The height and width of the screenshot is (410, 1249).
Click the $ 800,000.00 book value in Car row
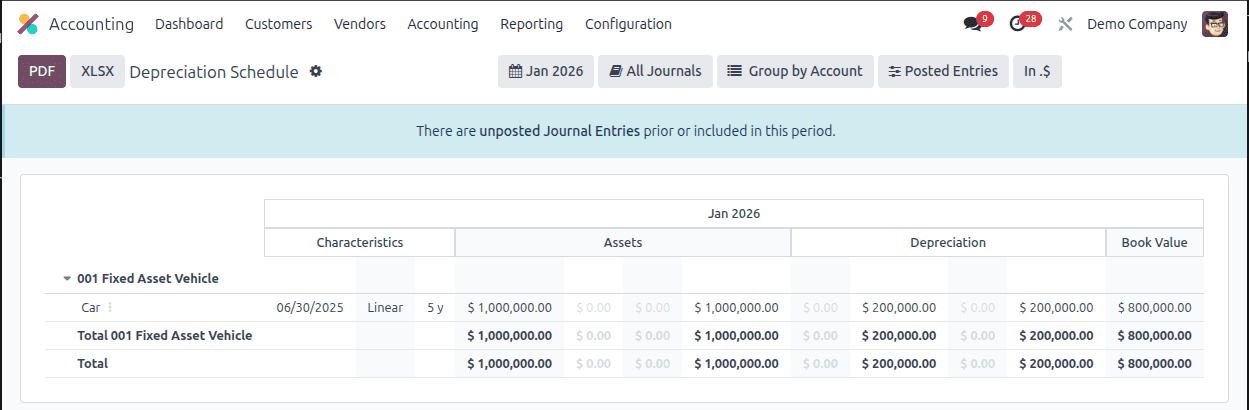(x=1155, y=308)
